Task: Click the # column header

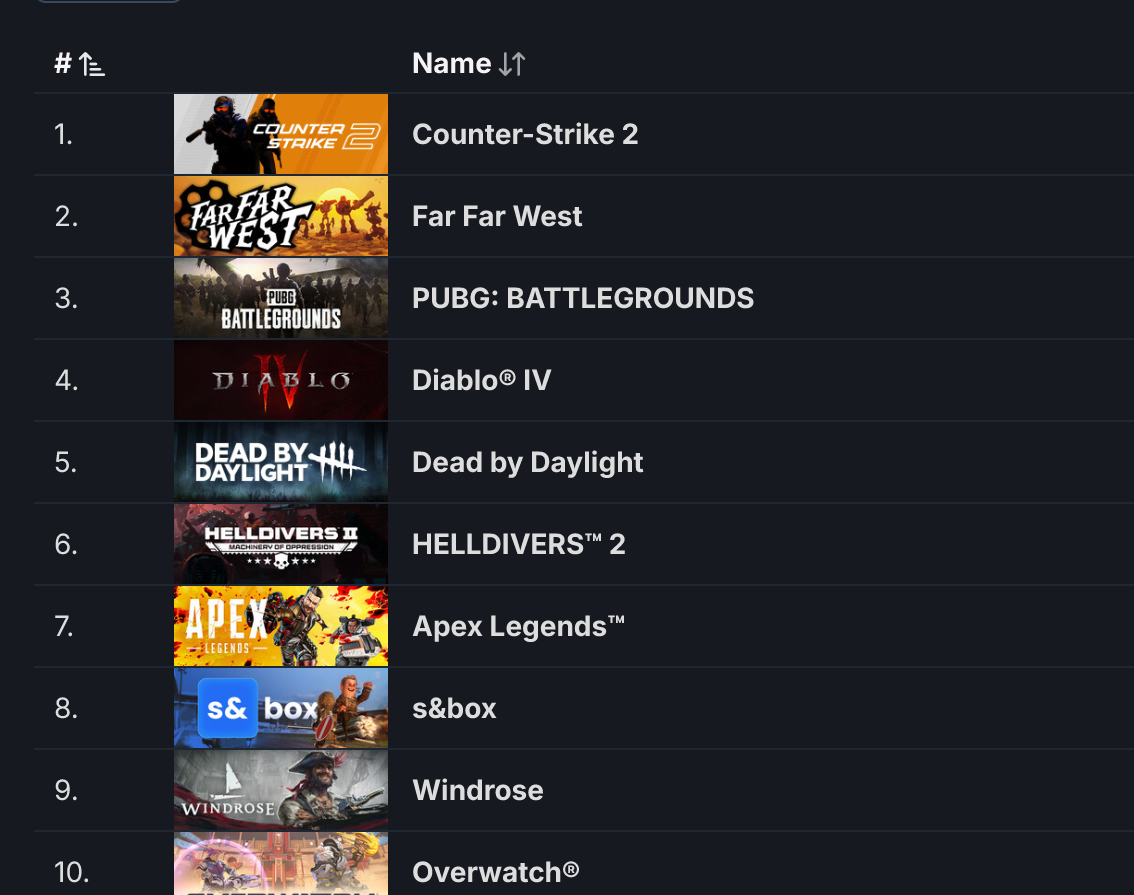Action: [x=62, y=62]
